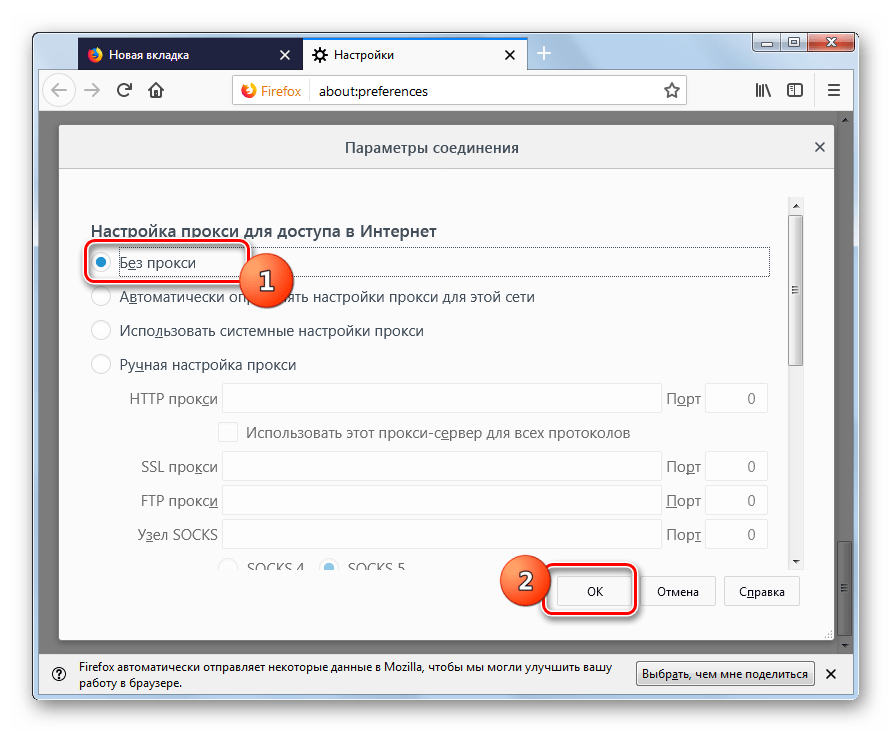Bookmark this page with the star icon
Viewport: 892px width, 733px height.
(x=672, y=91)
